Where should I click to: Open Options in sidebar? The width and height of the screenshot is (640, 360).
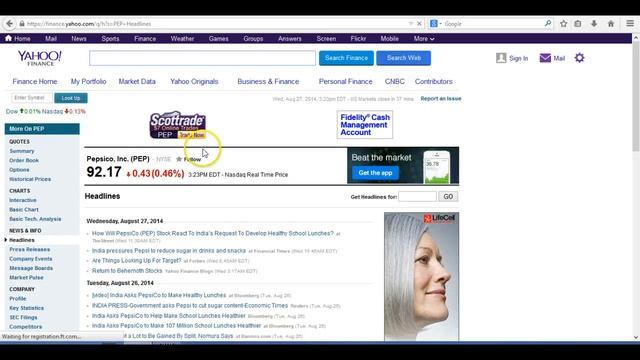click(x=19, y=170)
